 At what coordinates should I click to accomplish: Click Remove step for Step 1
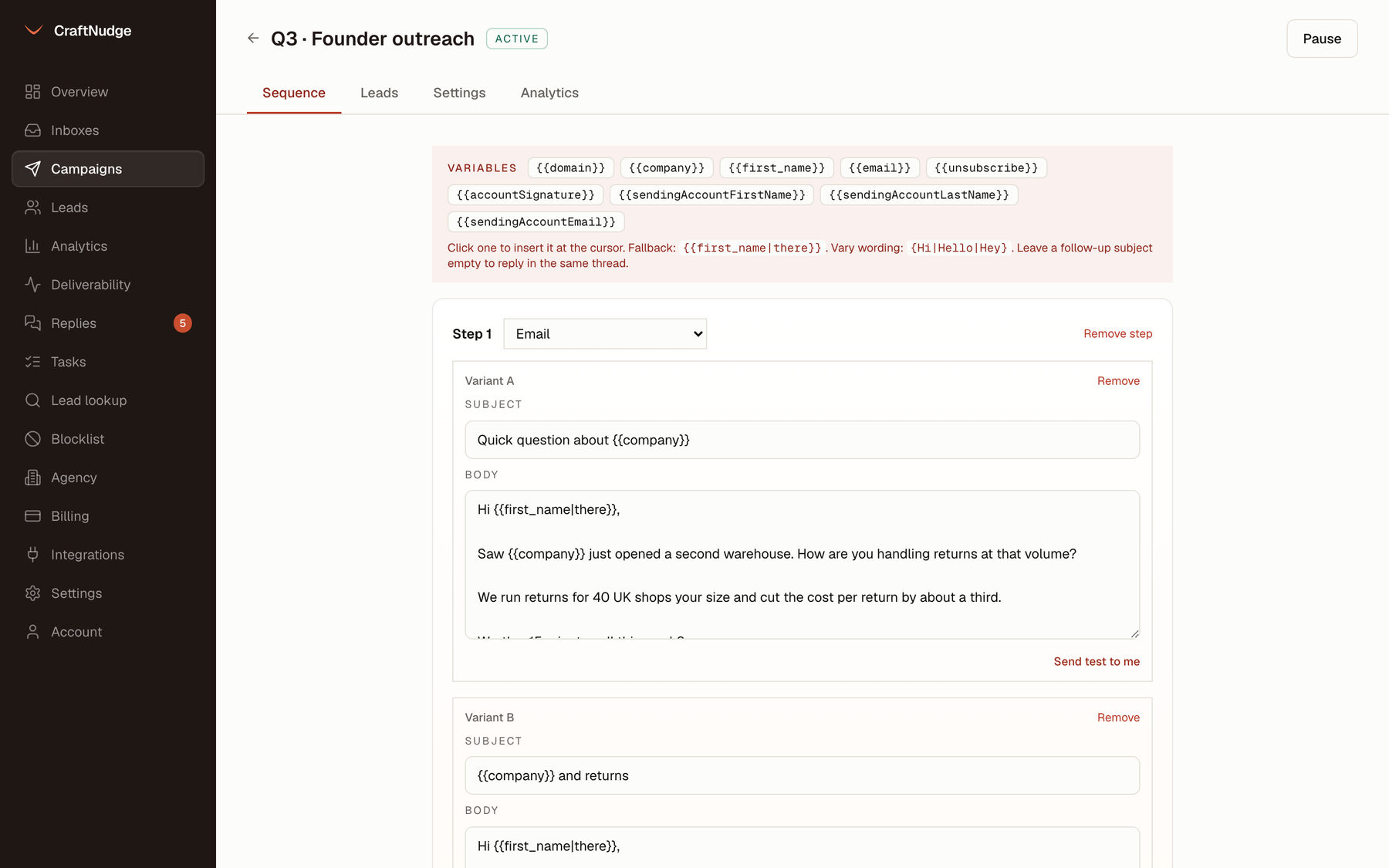point(1118,334)
